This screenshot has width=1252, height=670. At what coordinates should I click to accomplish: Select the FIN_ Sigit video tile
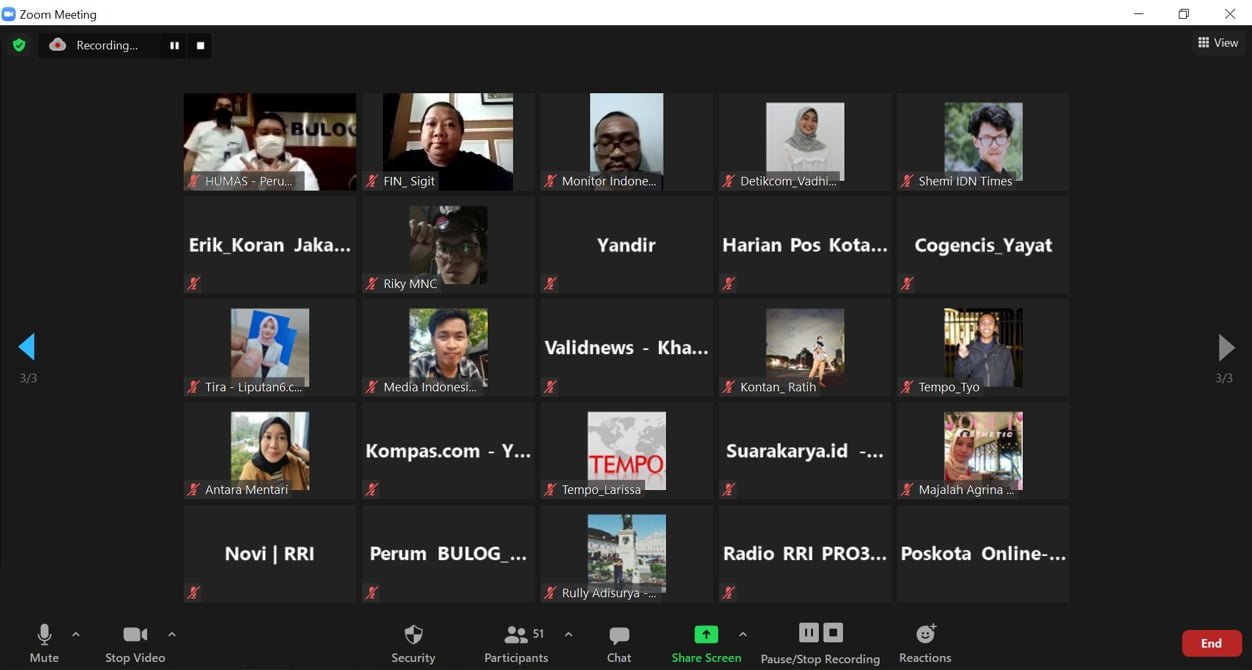448,142
